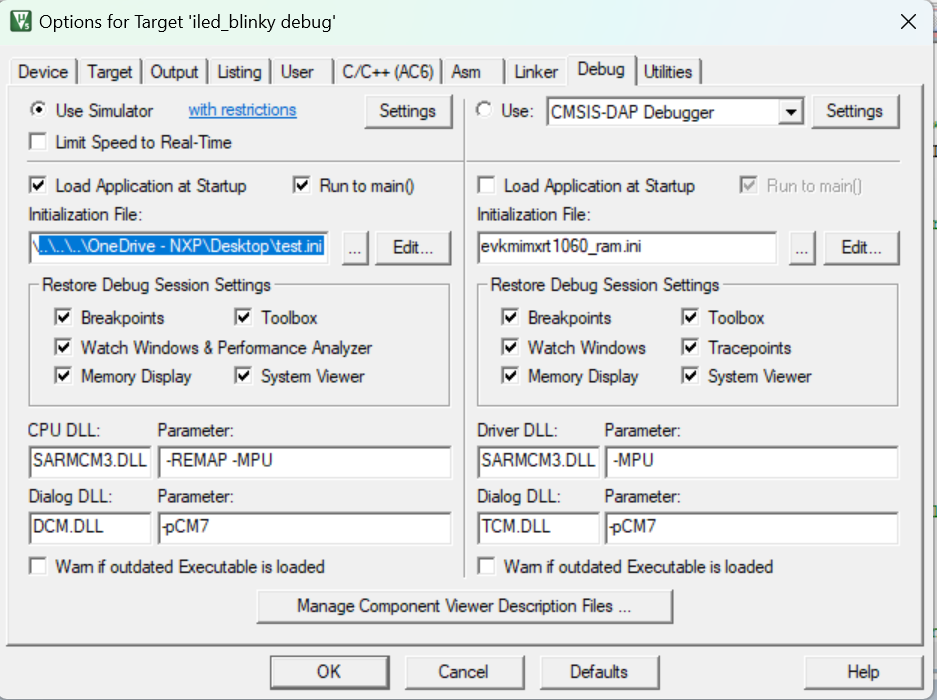Click the browse ellipsis beside test.ini
Viewport: 937px width, 700px height.
point(354,247)
